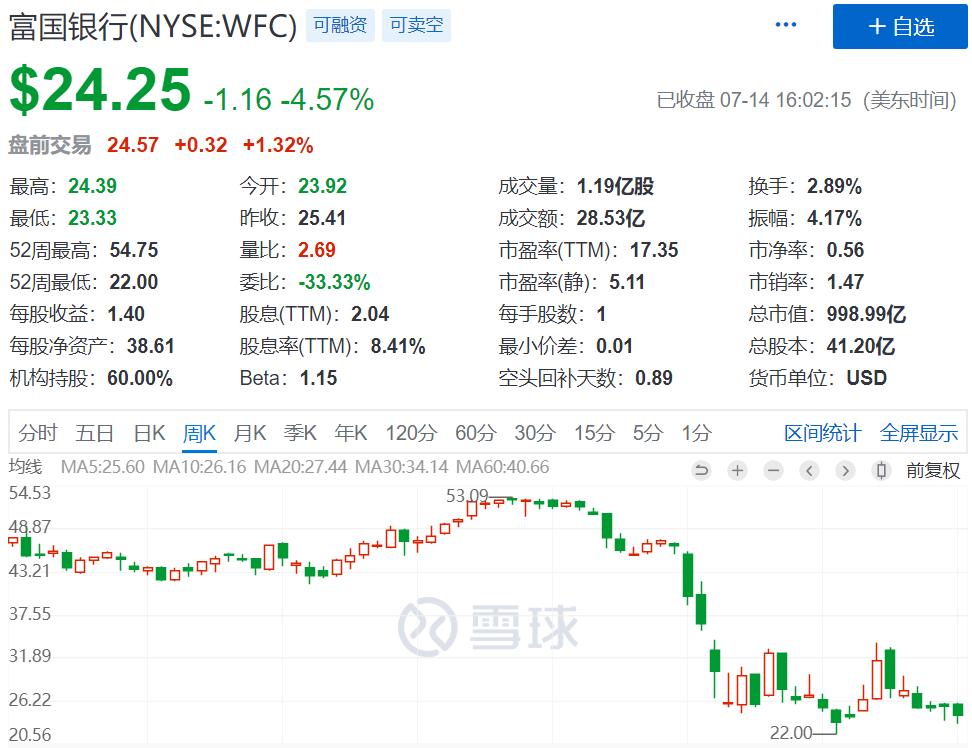Click the 成交额 value 28.53亿
Image resolution: width=972 pixels, height=748 pixels.
(611, 218)
